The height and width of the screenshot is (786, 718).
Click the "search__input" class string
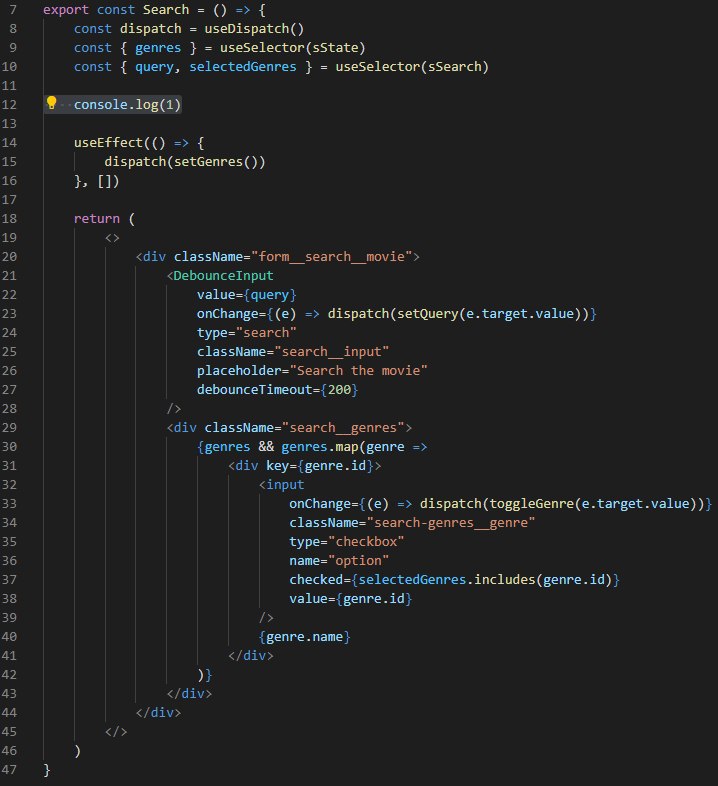coord(331,352)
